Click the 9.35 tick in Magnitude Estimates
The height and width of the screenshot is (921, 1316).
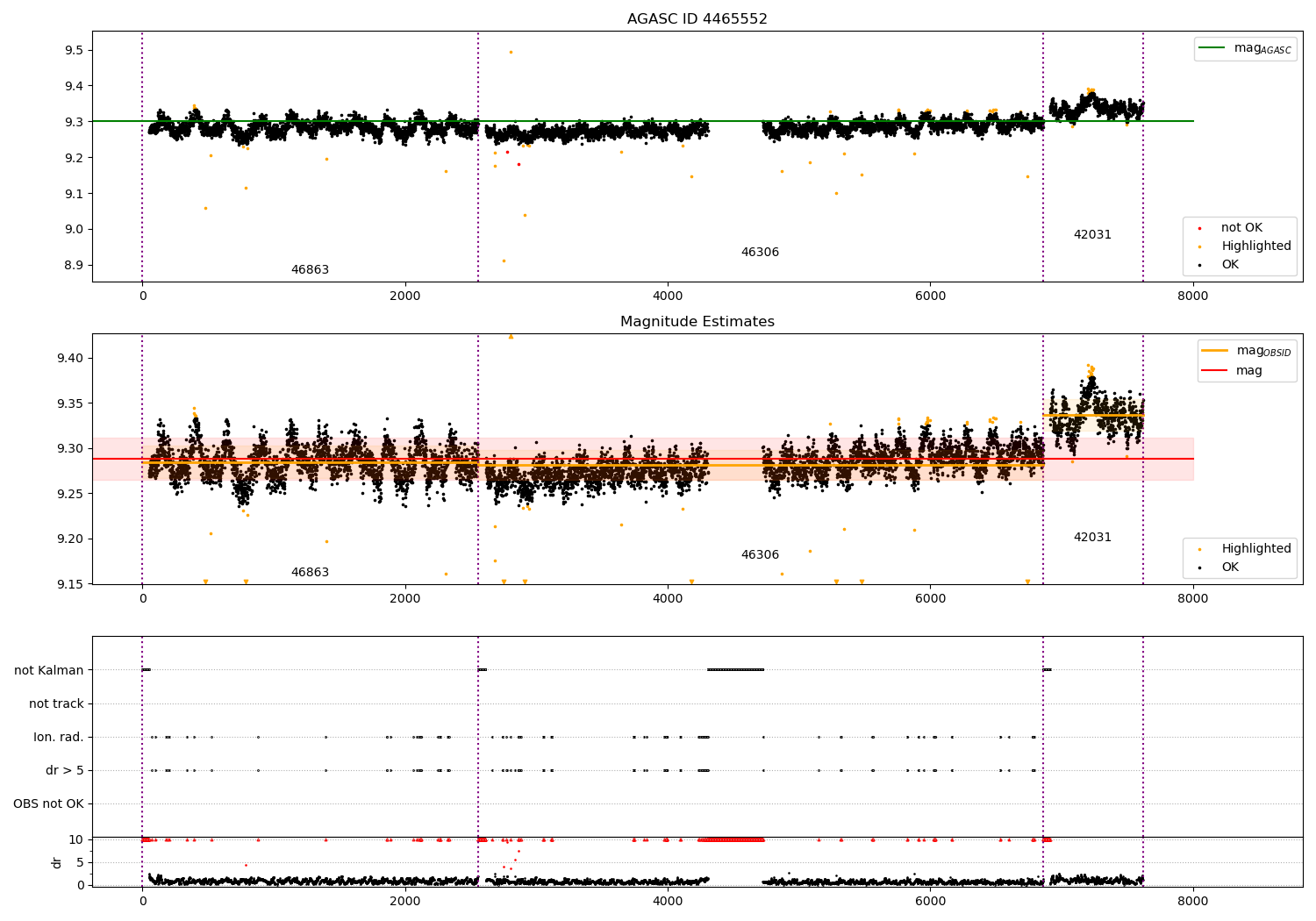tap(70, 403)
